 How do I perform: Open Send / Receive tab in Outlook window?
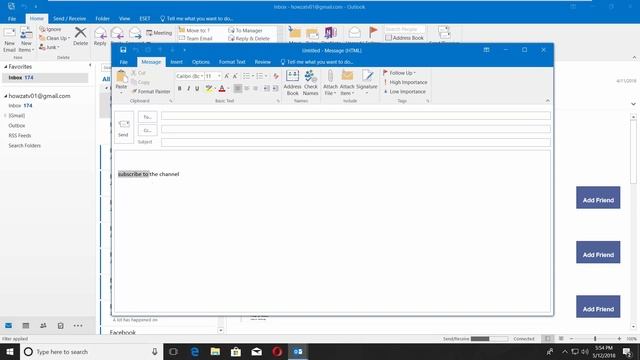click(69, 19)
